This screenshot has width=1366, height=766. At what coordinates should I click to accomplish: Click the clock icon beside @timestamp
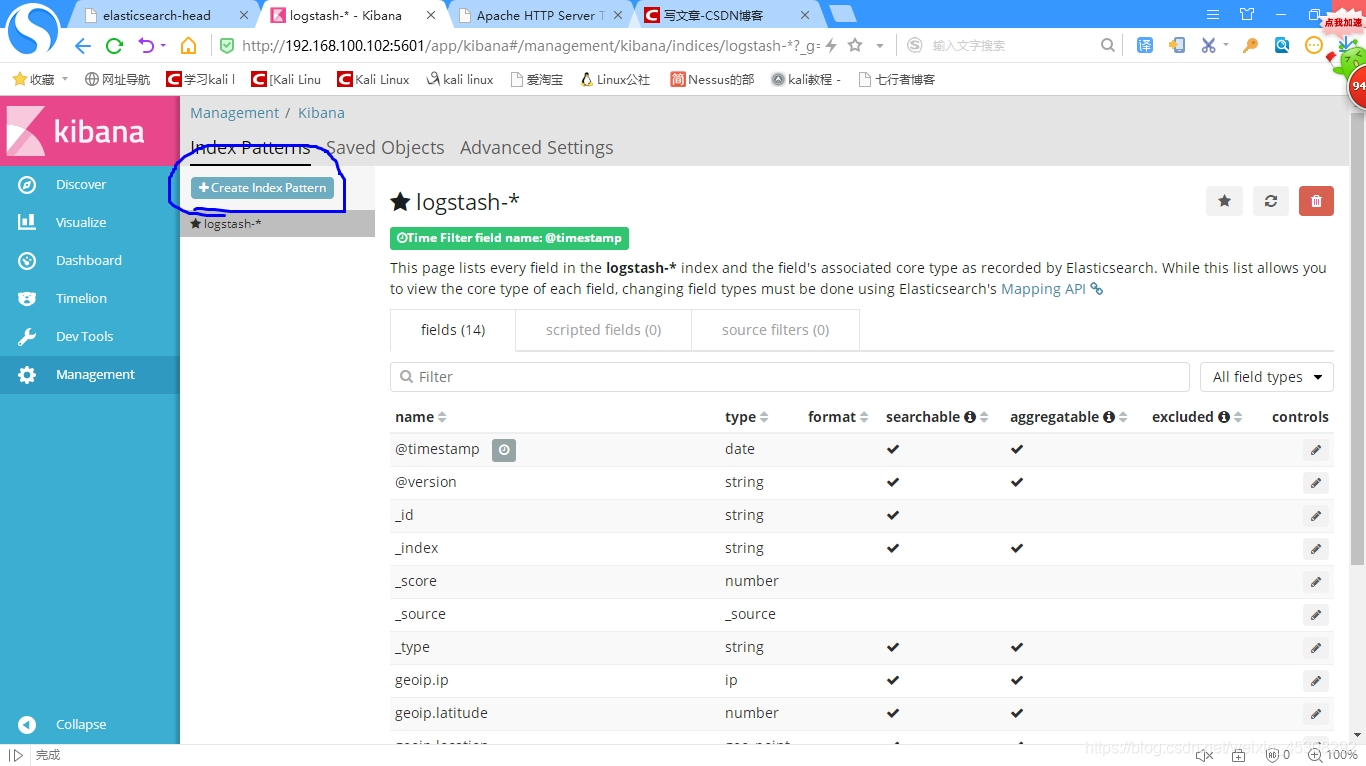(504, 450)
